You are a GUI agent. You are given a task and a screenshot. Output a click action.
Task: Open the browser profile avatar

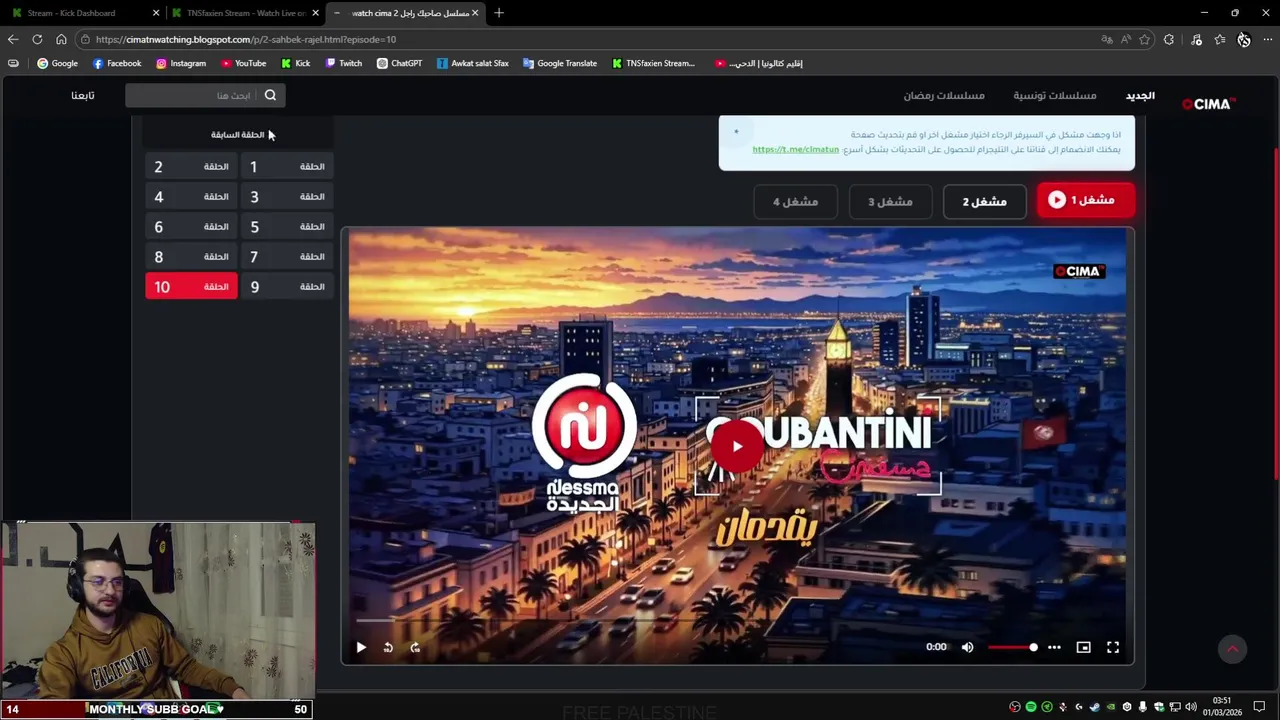point(1244,39)
